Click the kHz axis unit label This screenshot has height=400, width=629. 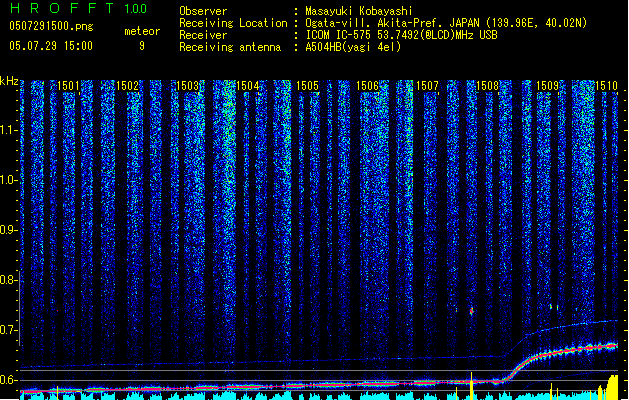9,81
